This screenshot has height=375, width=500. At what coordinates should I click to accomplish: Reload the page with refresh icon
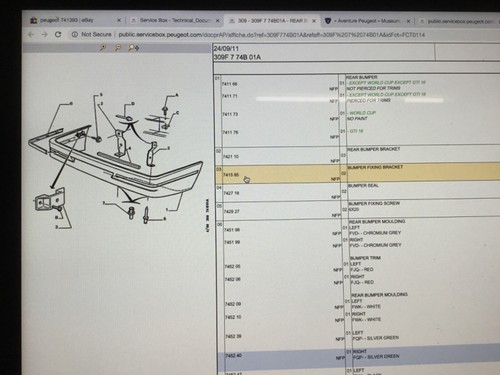[x=58, y=34]
